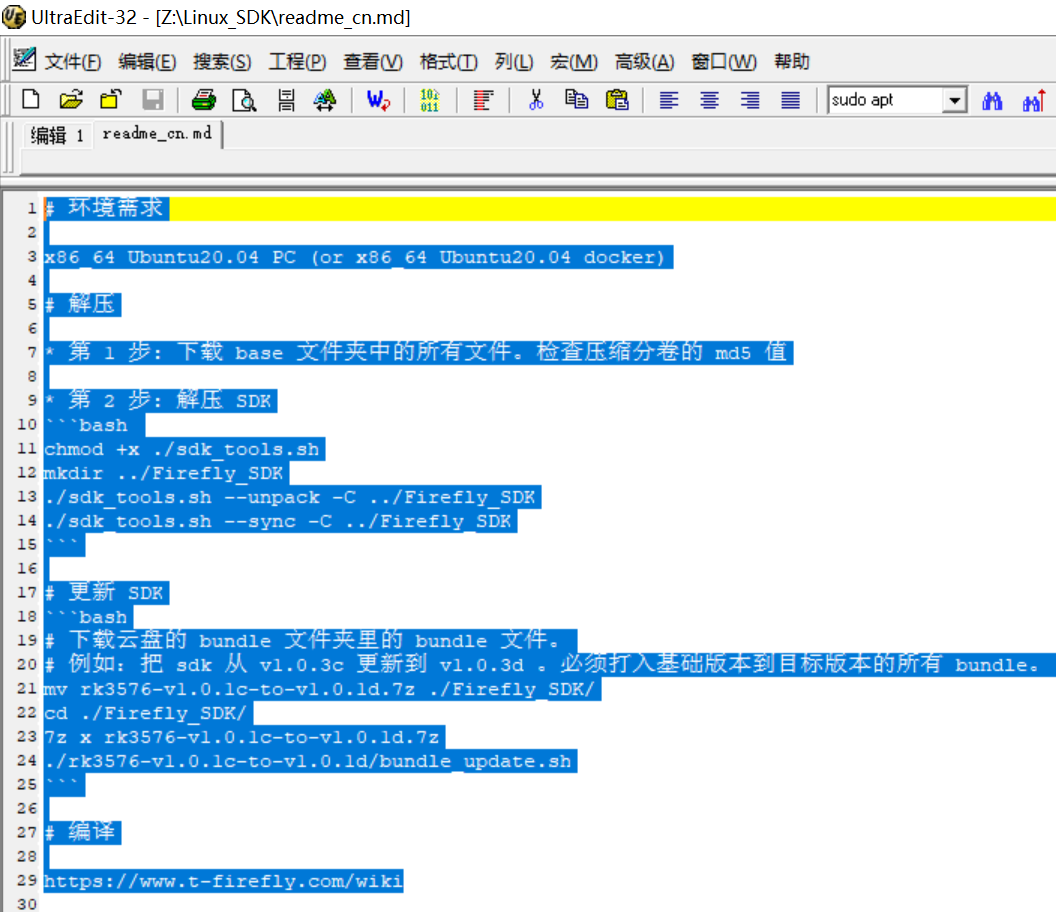
Task: Click the green recycle-arrows icon before W
Action: click(x=325, y=100)
